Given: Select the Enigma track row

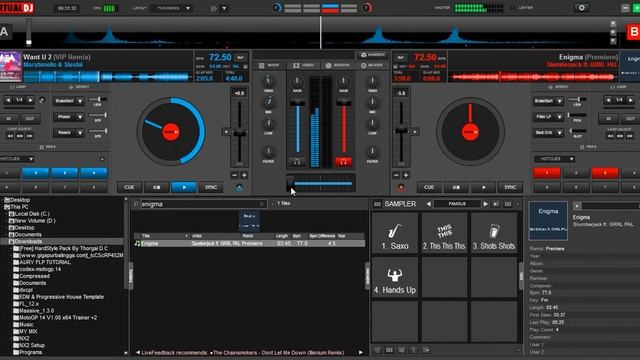Looking at the screenshot, I should pos(249,243).
